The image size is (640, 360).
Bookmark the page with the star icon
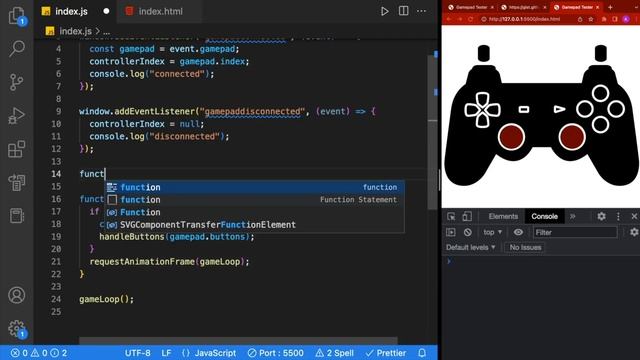(590, 19)
